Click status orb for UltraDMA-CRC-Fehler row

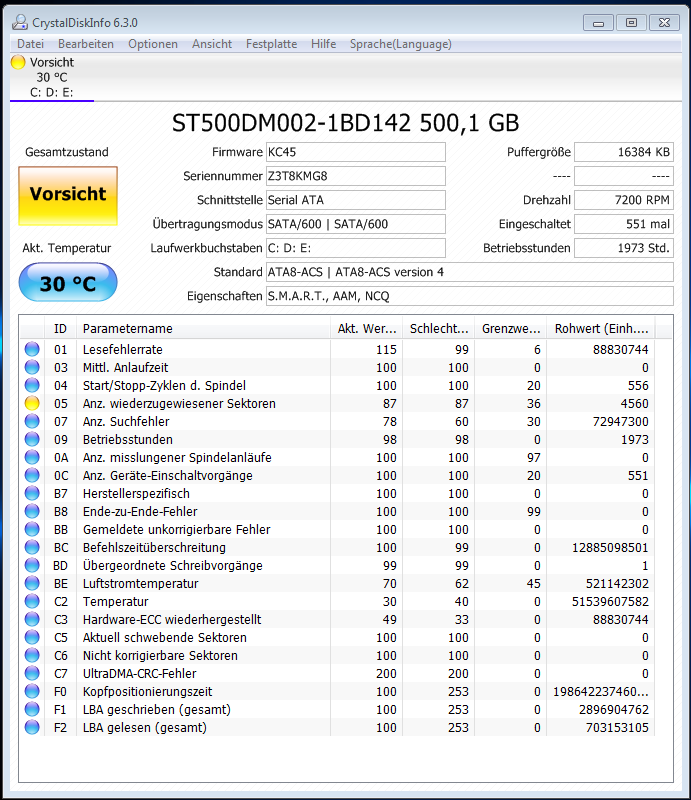32,673
